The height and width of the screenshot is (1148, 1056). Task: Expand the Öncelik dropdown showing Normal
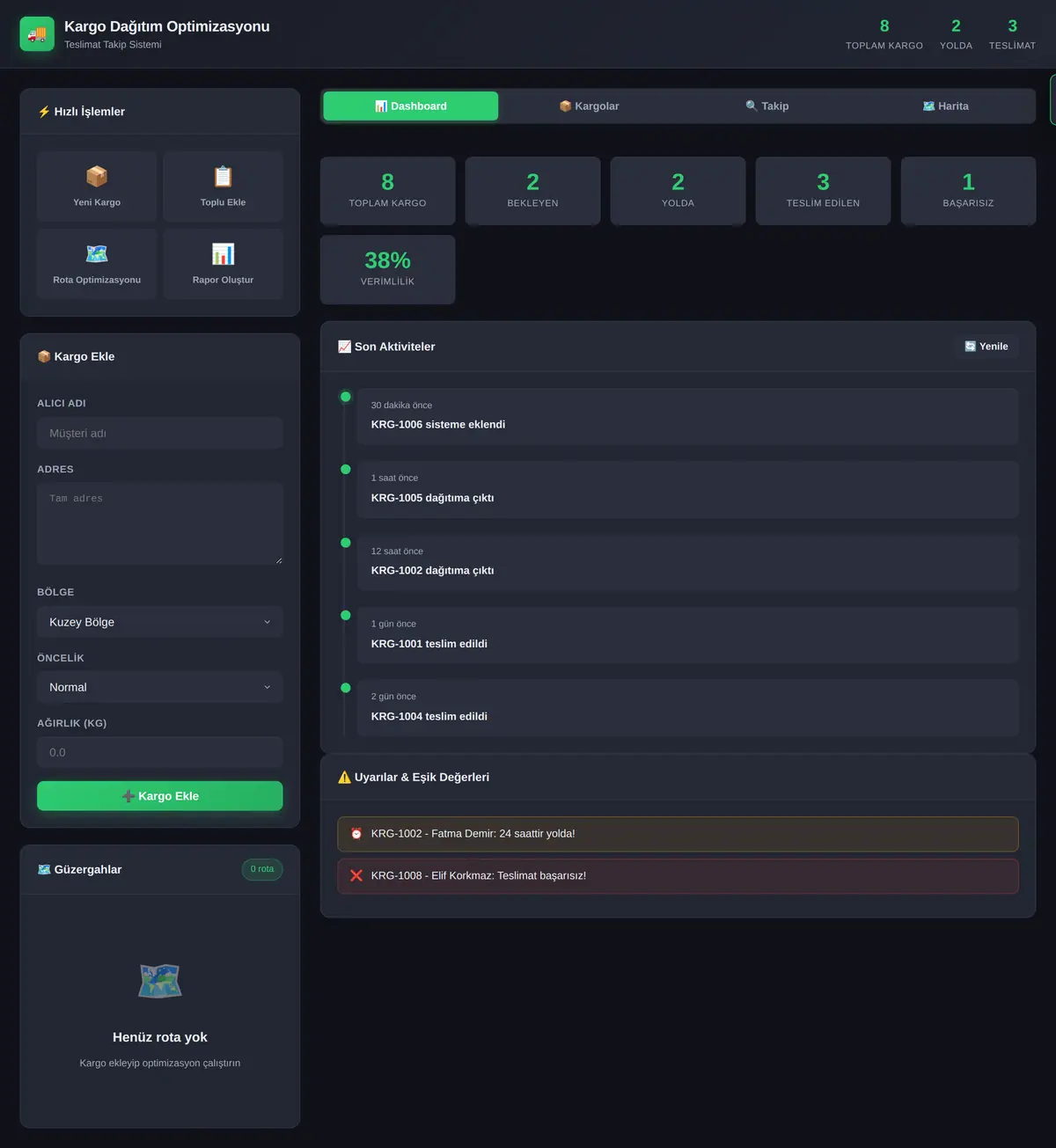pyautogui.click(x=160, y=687)
